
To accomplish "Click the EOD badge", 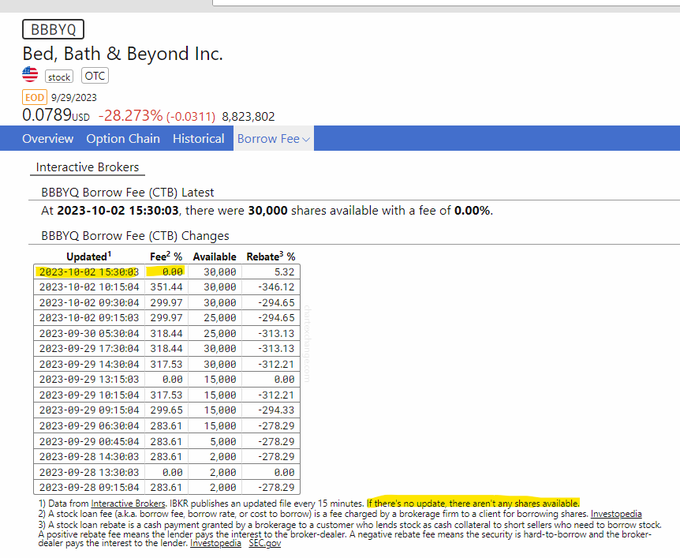I will click(x=34, y=97).
